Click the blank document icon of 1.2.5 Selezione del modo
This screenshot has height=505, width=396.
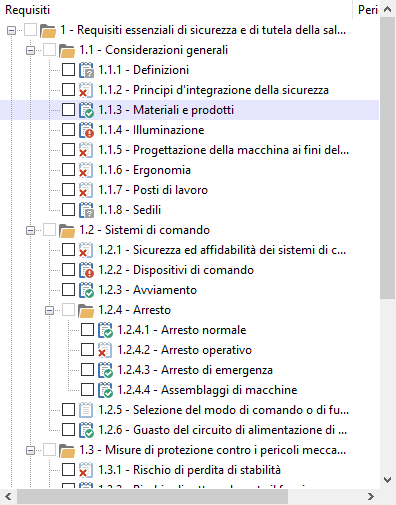click(86, 410)
